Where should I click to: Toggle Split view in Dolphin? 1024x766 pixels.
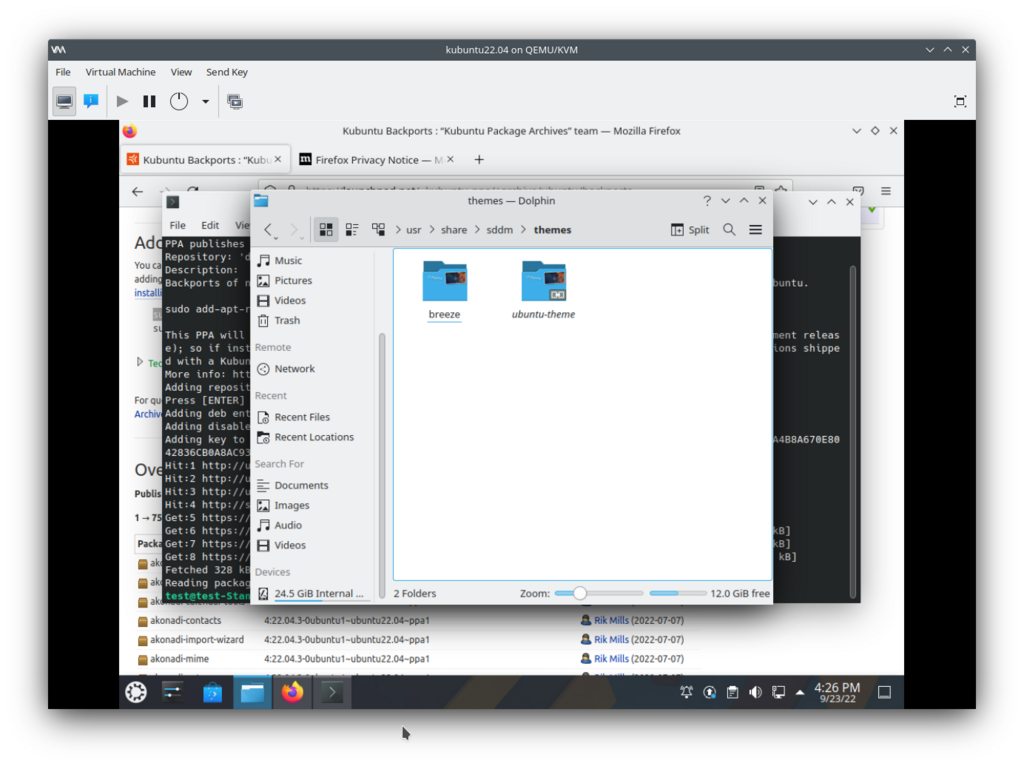tap(689, 230)
